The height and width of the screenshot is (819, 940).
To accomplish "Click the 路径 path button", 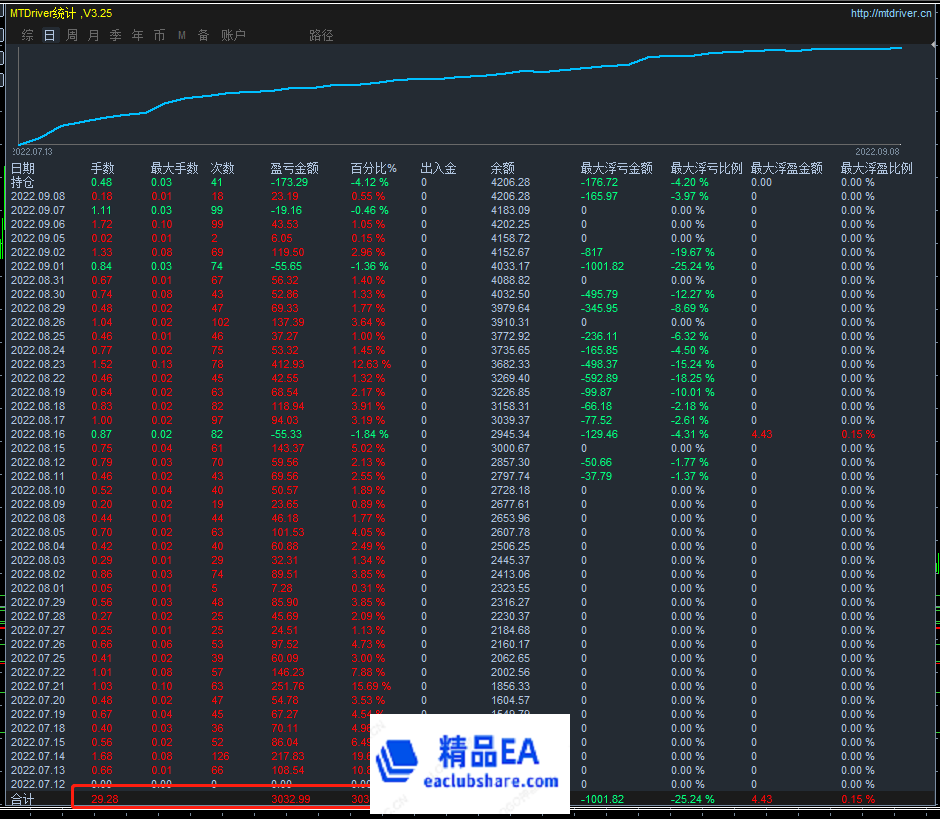I will click(321, 35).
